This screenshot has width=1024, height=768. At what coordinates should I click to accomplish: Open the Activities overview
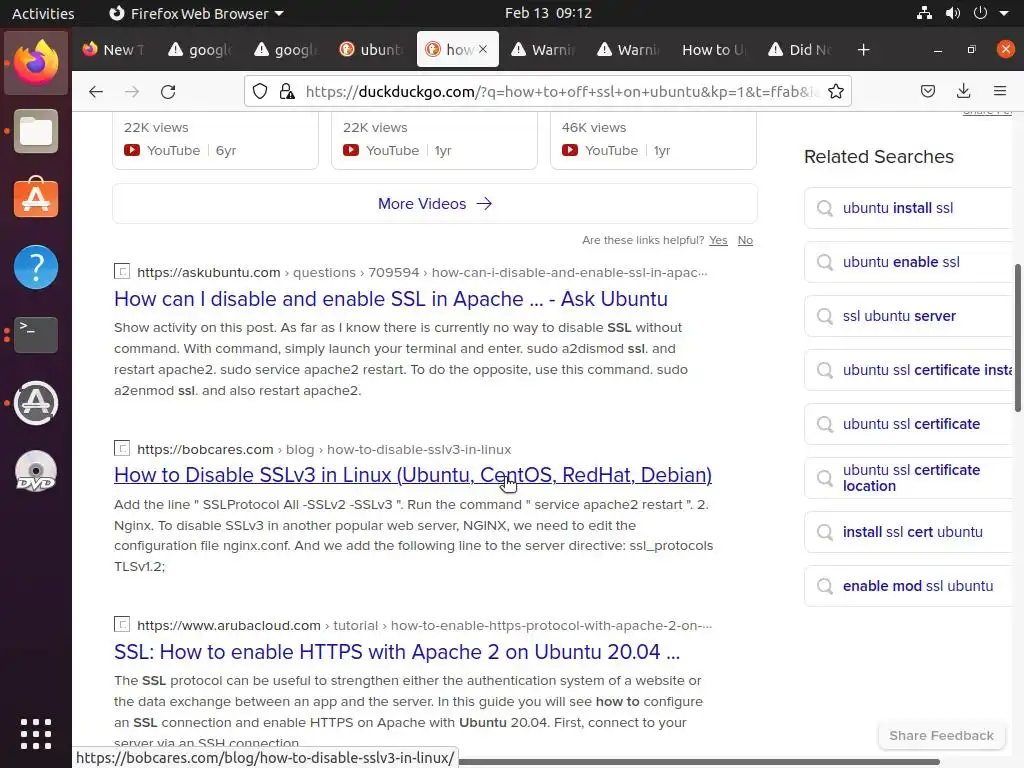[x=43, y=13]
